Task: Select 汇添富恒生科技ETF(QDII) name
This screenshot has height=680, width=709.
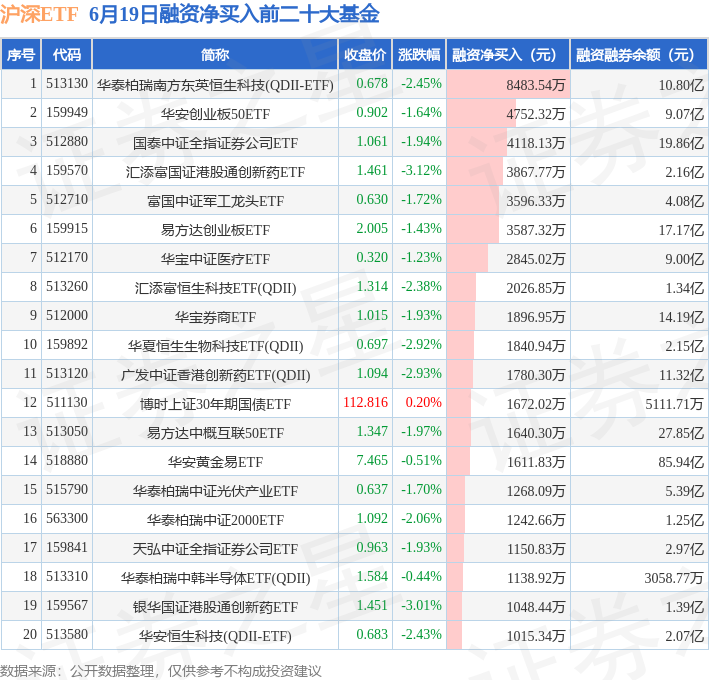Action: click(215, 288)
